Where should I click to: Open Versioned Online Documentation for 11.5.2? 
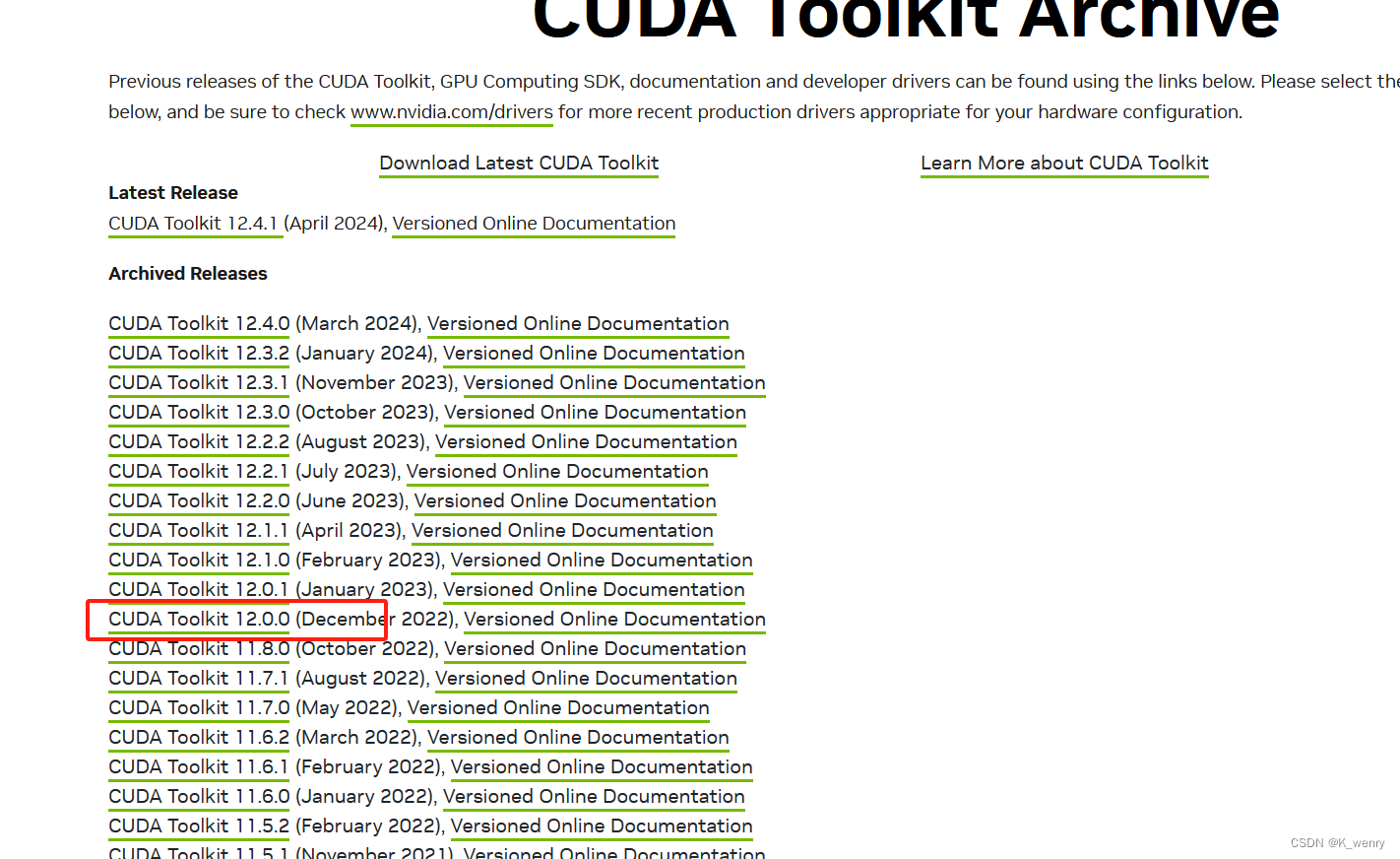tap(602, 826)
